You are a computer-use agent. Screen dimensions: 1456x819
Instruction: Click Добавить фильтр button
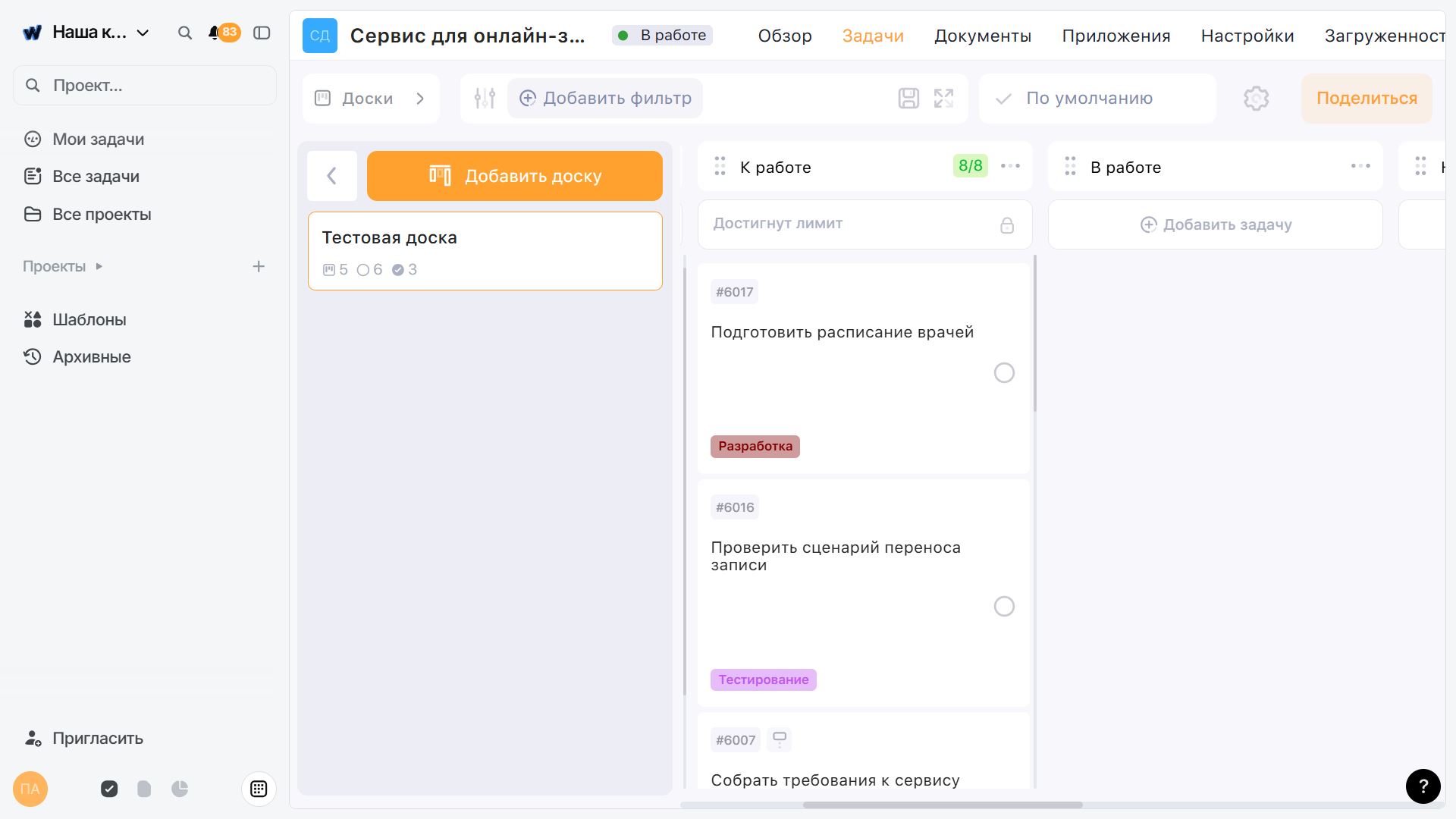tap(604, 98)
